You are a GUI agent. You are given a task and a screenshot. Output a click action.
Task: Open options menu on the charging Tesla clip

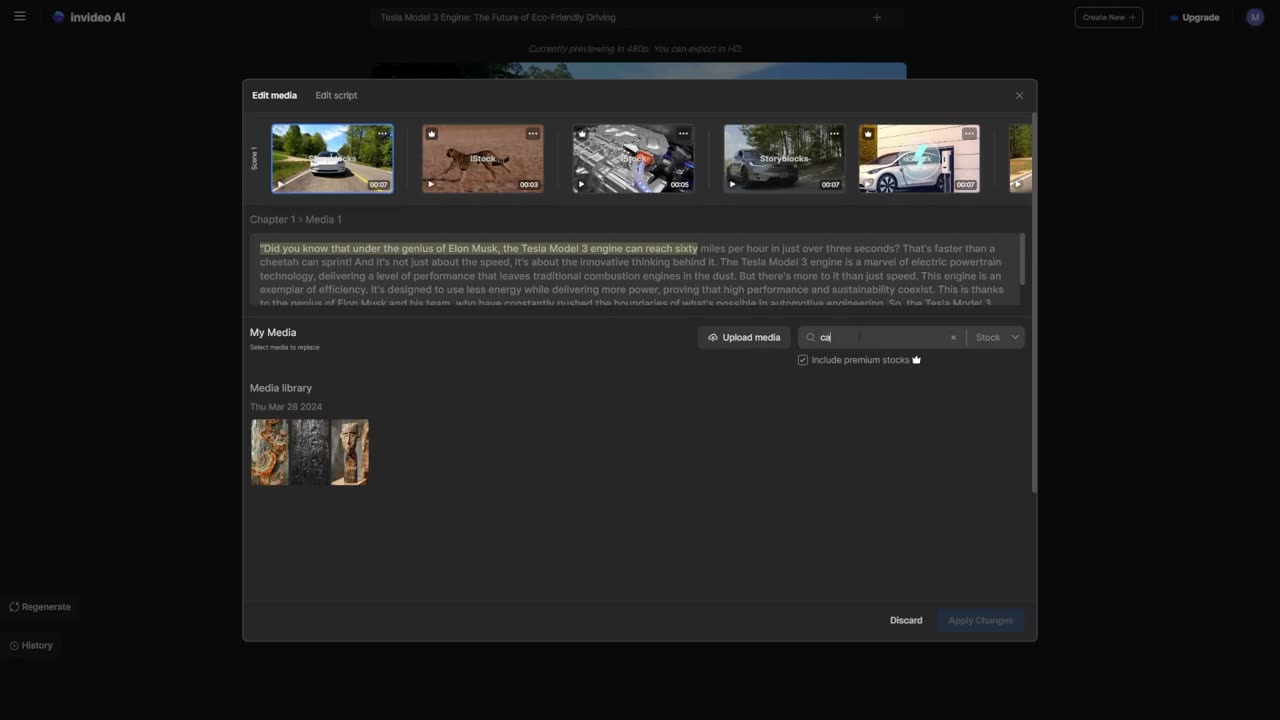(969, 134)
